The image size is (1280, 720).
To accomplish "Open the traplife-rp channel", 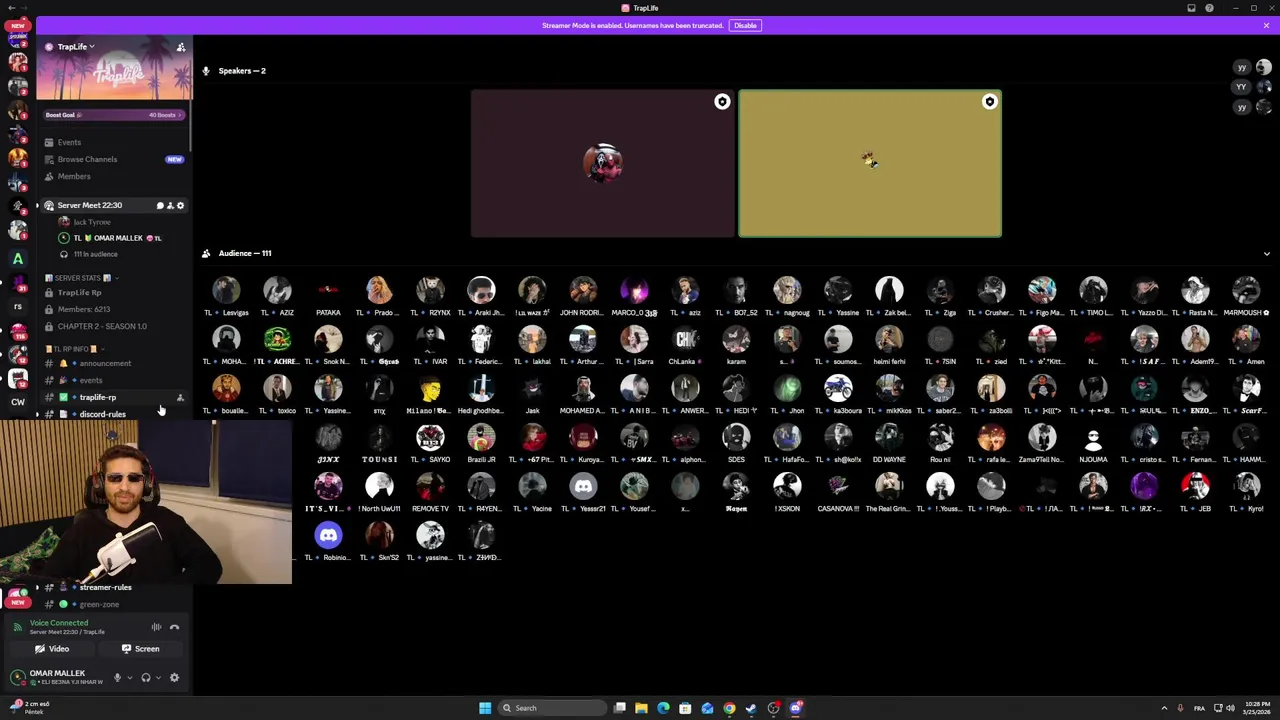I will [98, 397].
